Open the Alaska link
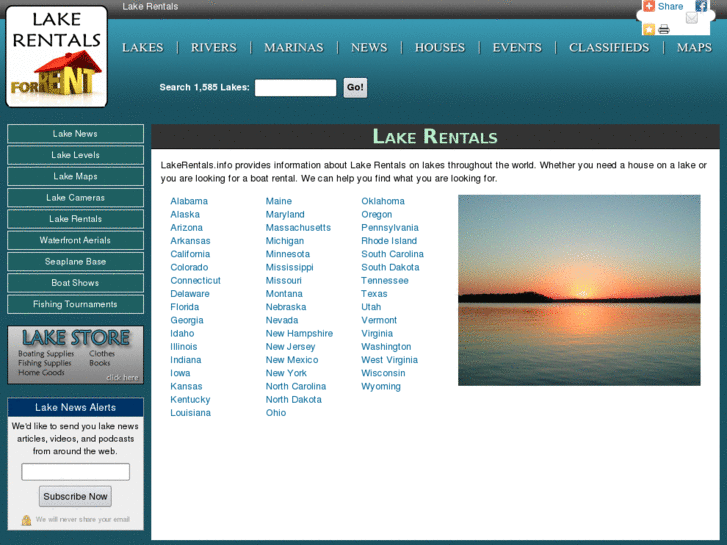The height and width of the screenshot is (545, 727). [x=185, y=214]
